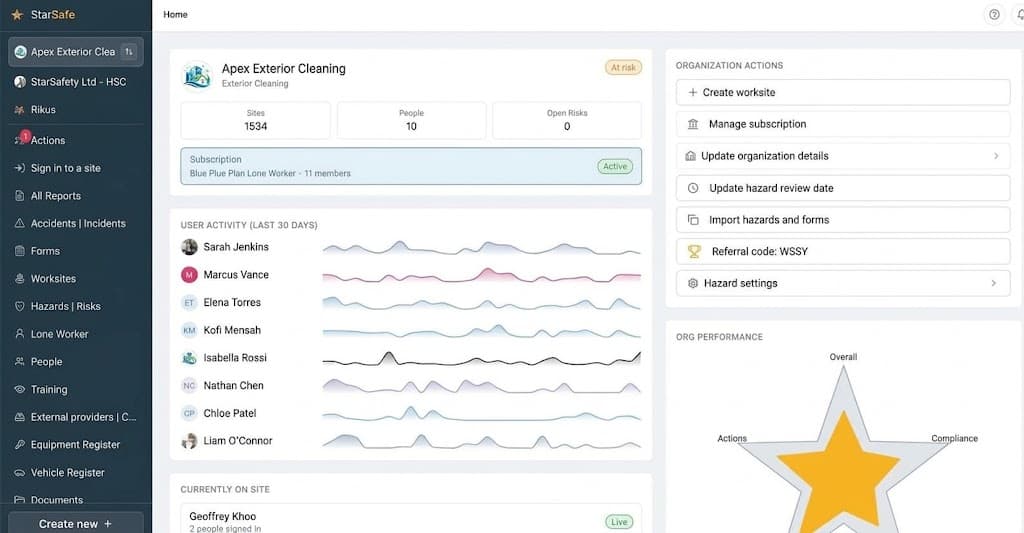1024x533 pixels.
Task: Open the help question mark icon
Action: (x=994, y=14)
